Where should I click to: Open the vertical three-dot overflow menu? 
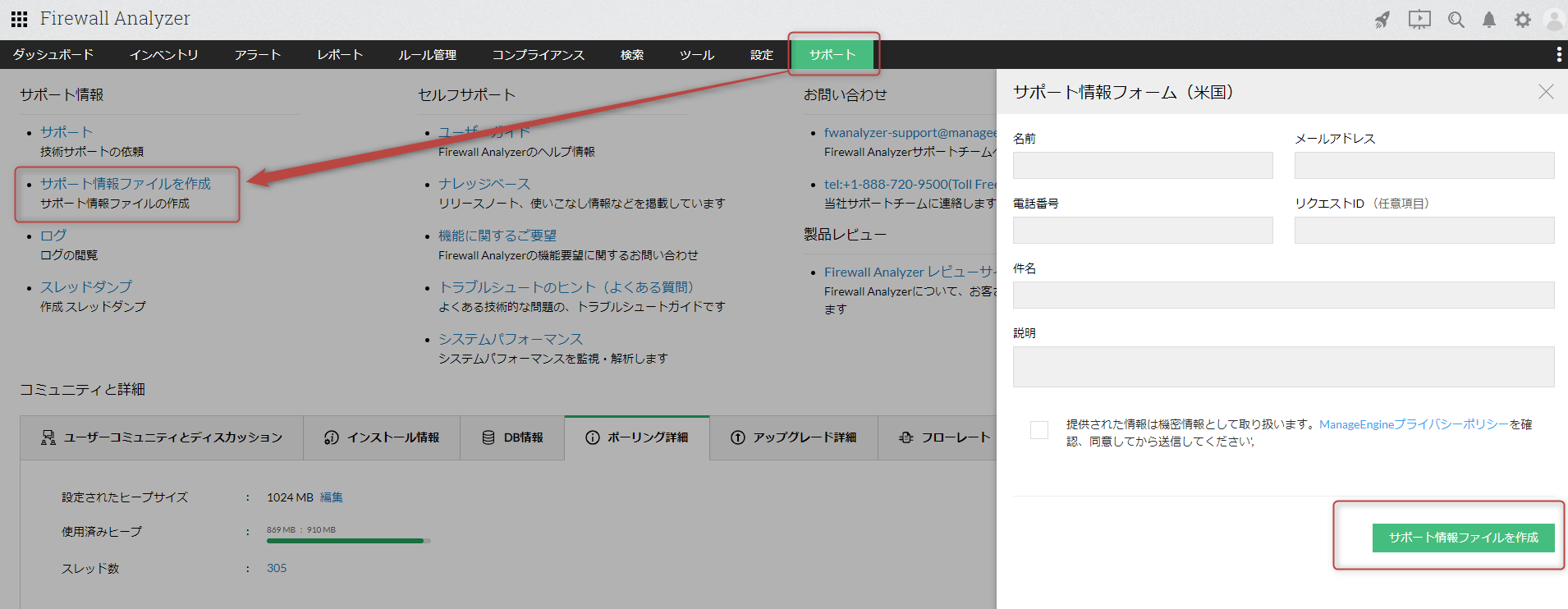[1559, 55]
